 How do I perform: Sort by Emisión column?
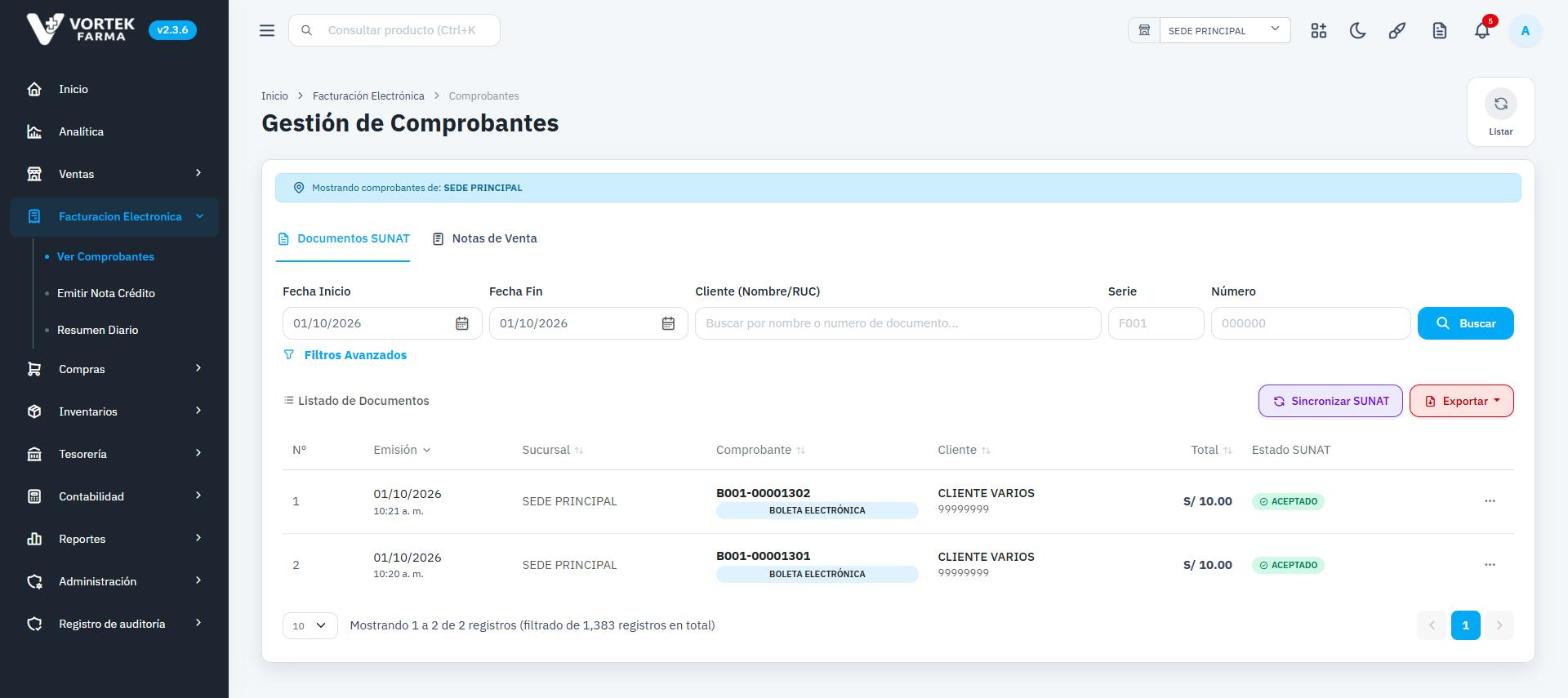click(x=402, y=450)
